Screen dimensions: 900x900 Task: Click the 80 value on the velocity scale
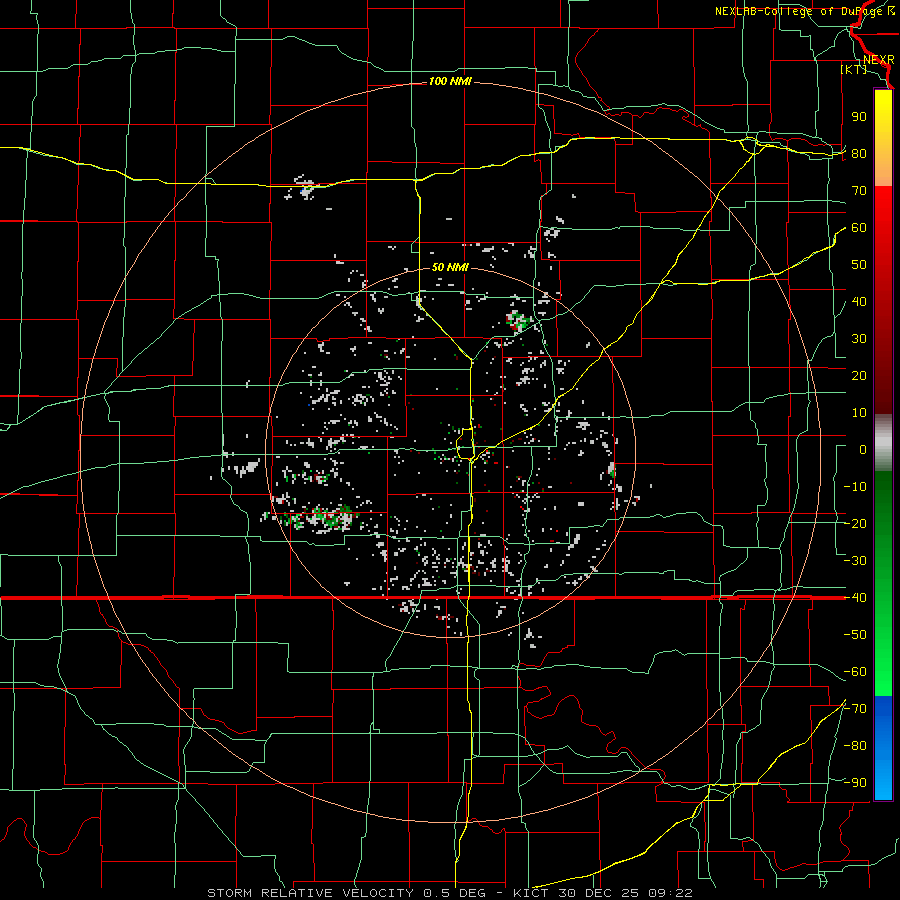[859, 153]
